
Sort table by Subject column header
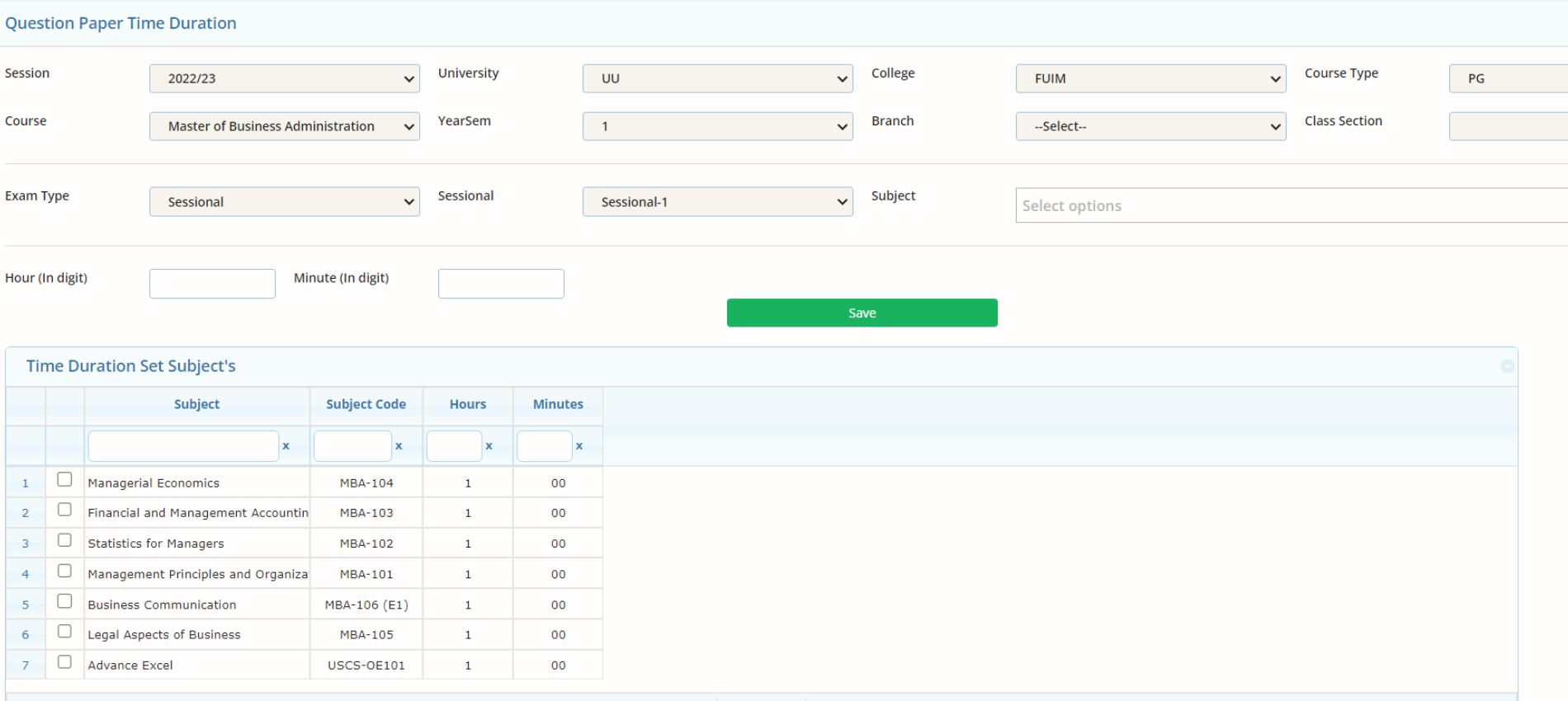click(196, 404)
